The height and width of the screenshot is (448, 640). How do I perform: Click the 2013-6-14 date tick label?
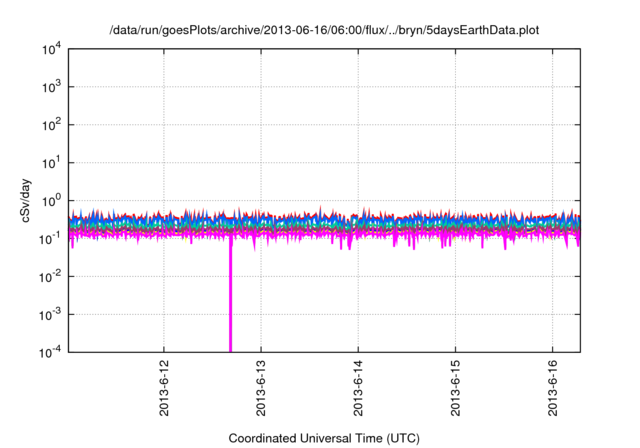[x=358, y=388]
